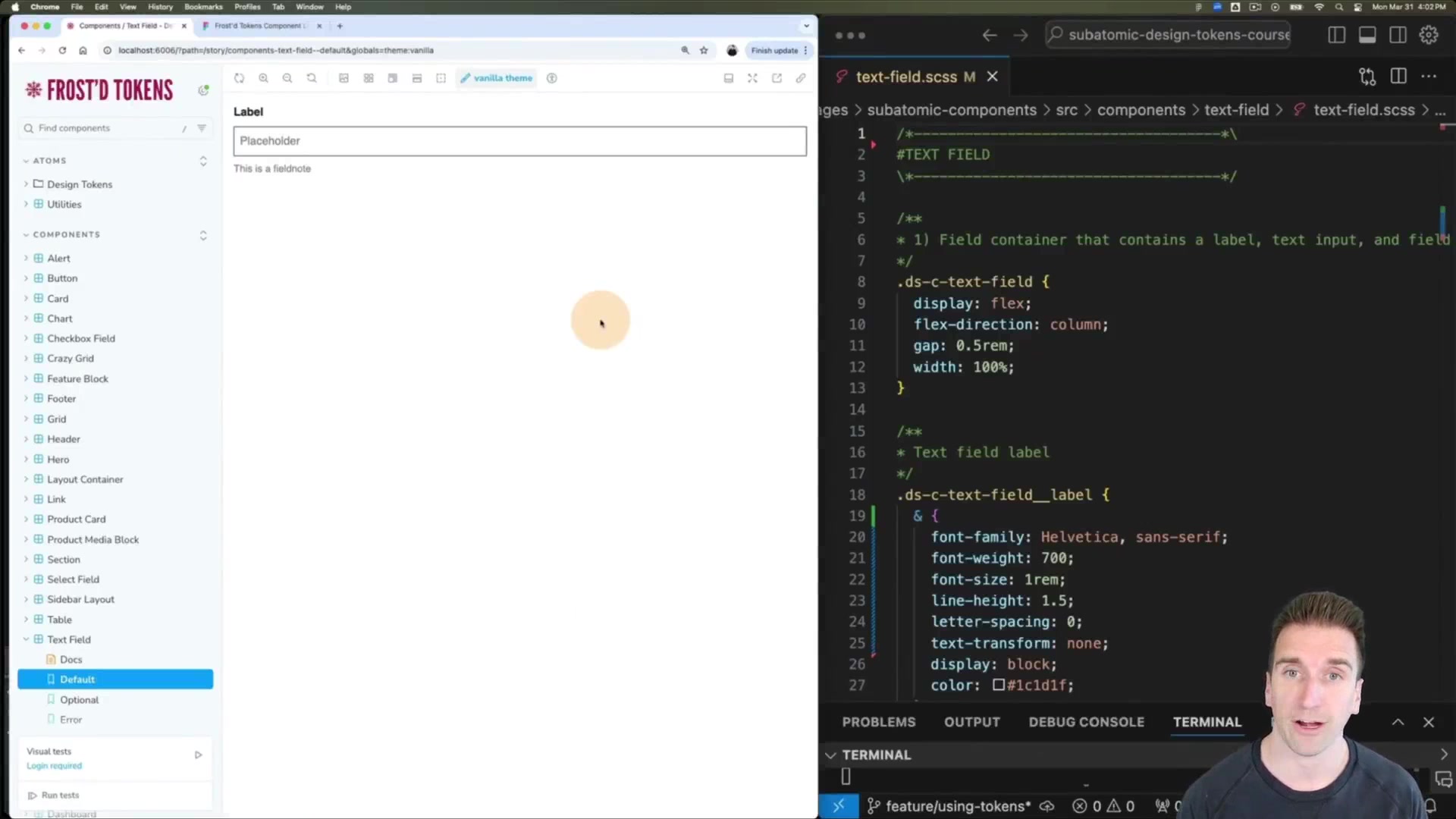Image resolution: width=1456 pixels, height=819 pixels.
Task: Select the Error story
Action: (71, 720)
